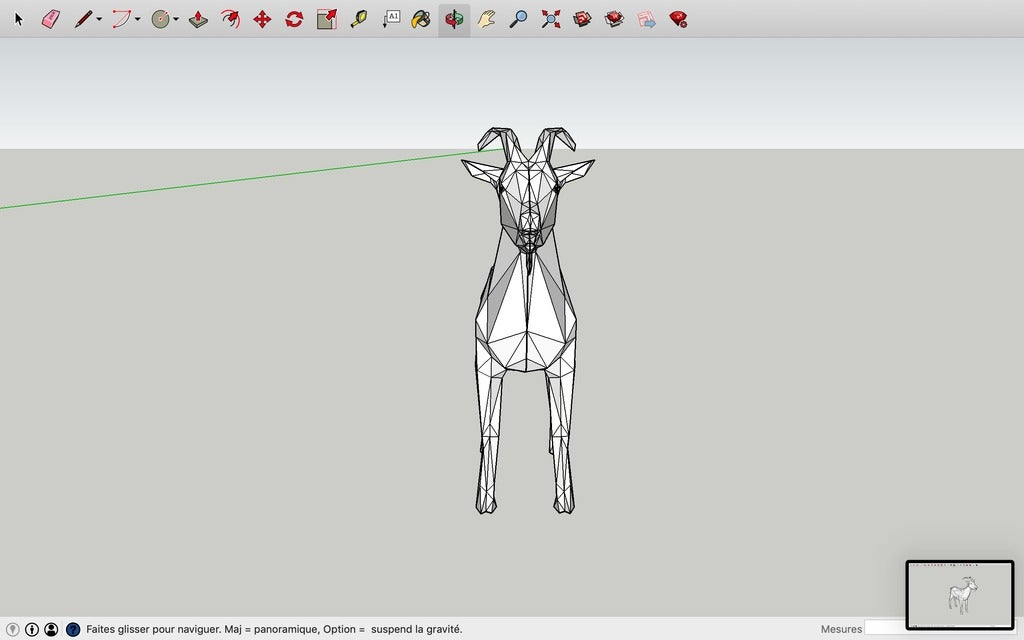Click Zoom Extents to fit the model

click(550, 18)
